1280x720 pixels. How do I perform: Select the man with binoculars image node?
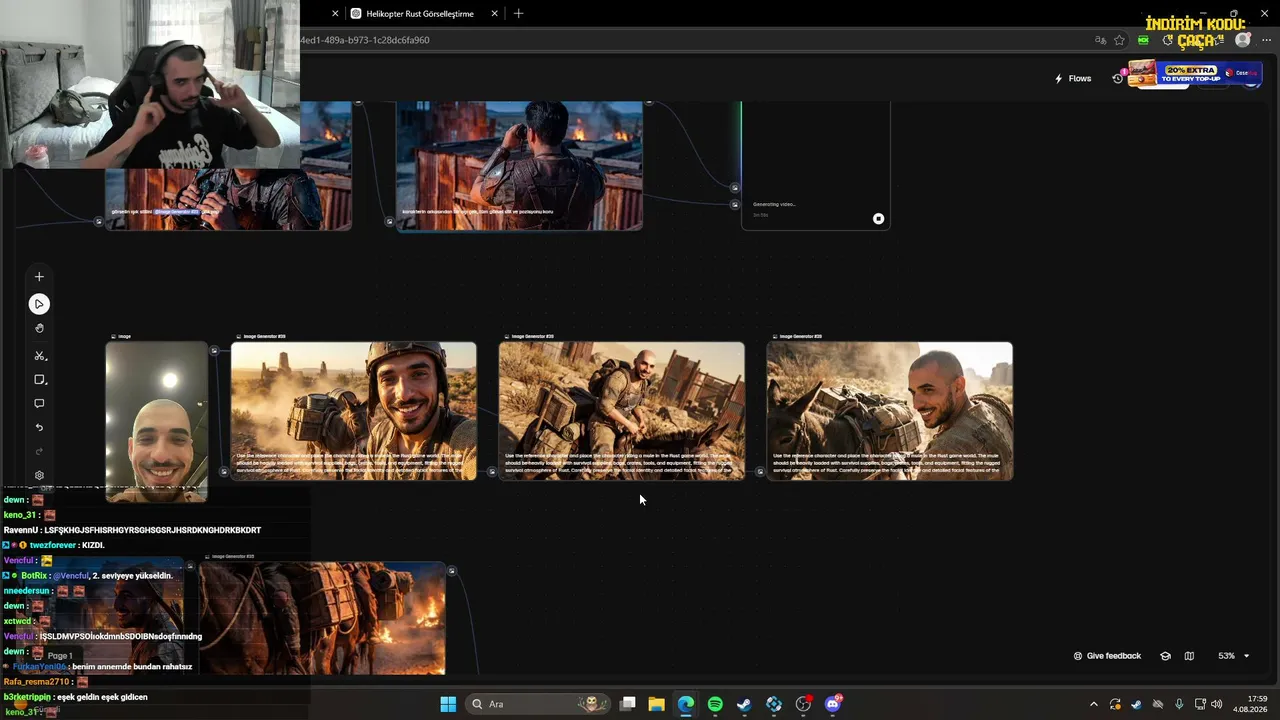[520, 165]
